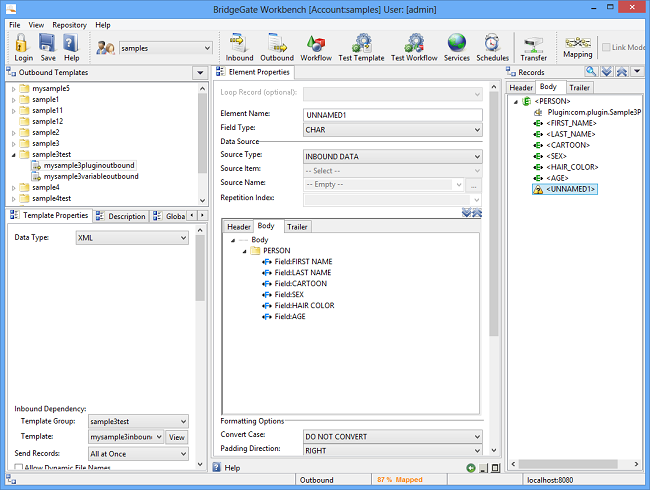Open the Repository menu
Screen dimensions: 650x490
click(x=69, y=25)
